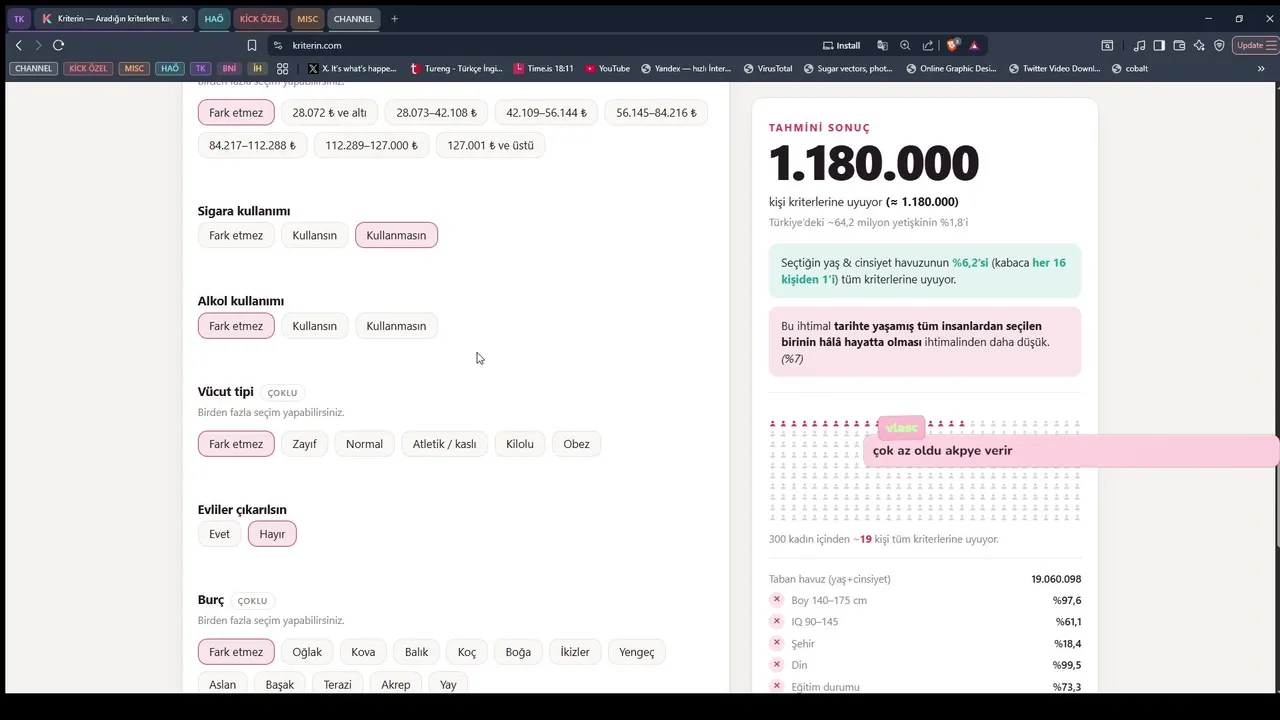This screenshot has width=1280, height=720.
Task: Choose Evet for Evliler çıkarılsın
Action: [x=219, y=534]
